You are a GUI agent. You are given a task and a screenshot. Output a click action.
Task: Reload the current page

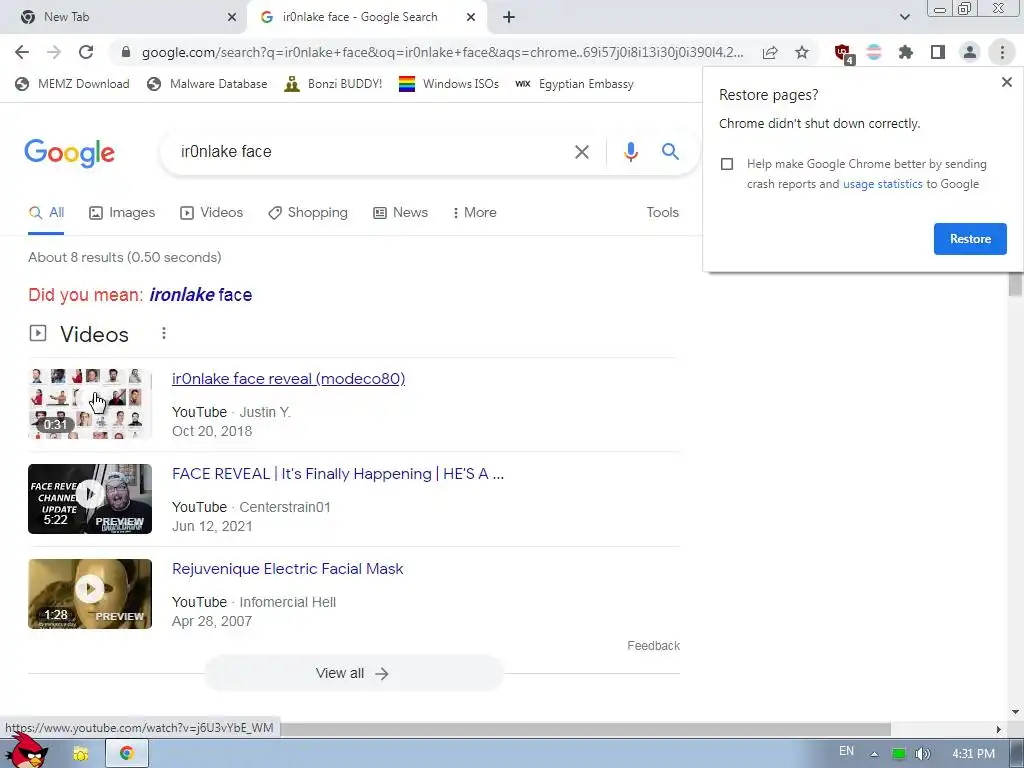tap(86, 52)
